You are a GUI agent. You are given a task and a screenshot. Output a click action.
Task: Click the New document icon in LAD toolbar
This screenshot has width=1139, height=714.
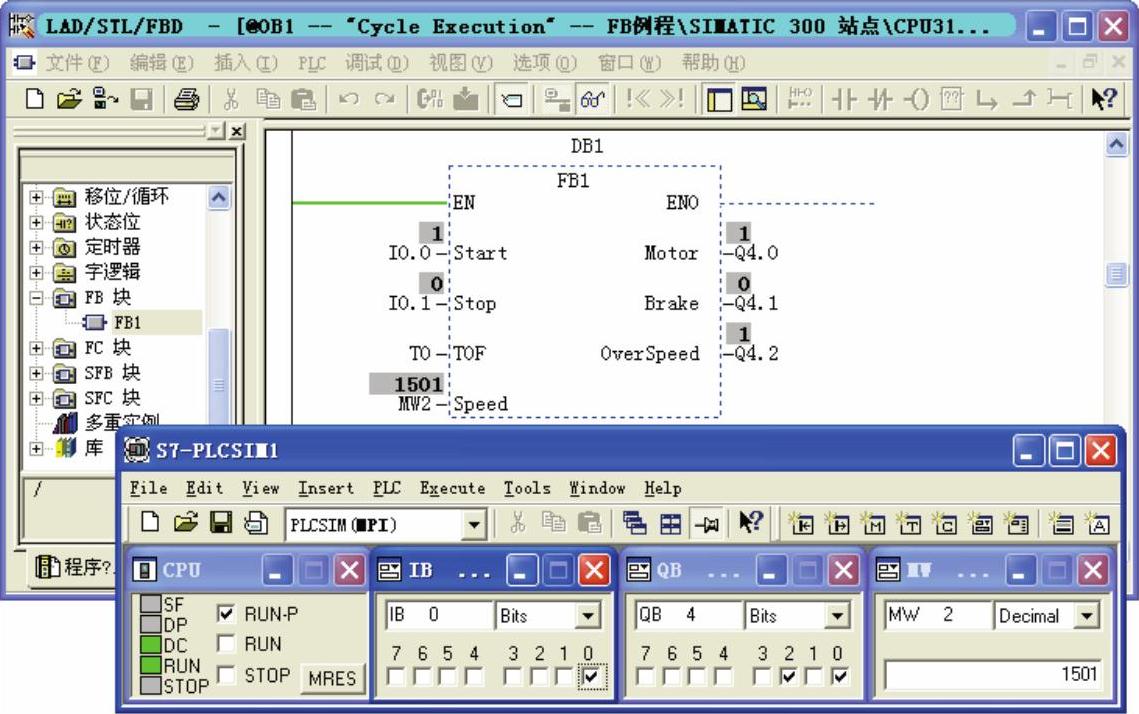click(35, 98)
